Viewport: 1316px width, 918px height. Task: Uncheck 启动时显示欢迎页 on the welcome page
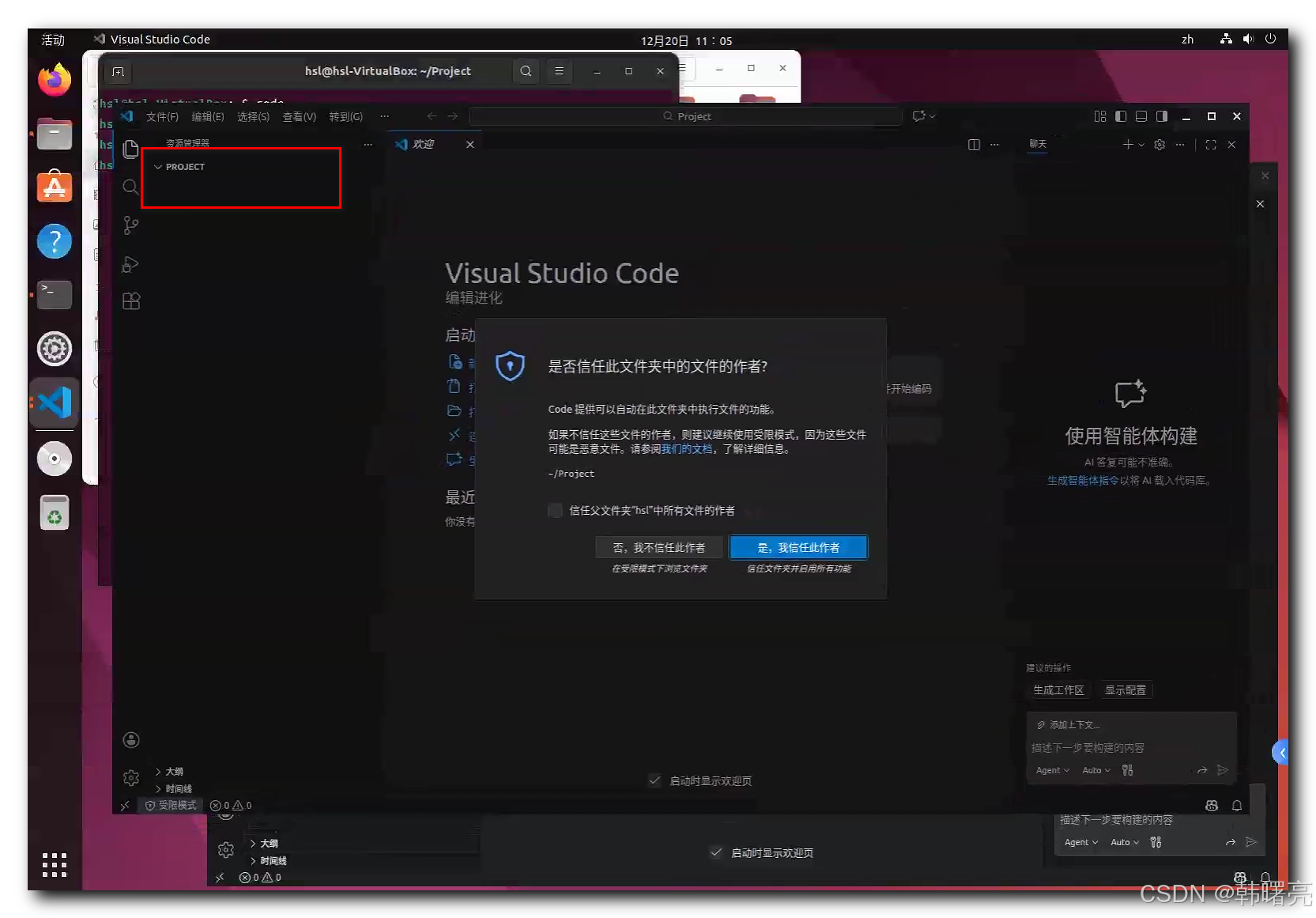654,780
